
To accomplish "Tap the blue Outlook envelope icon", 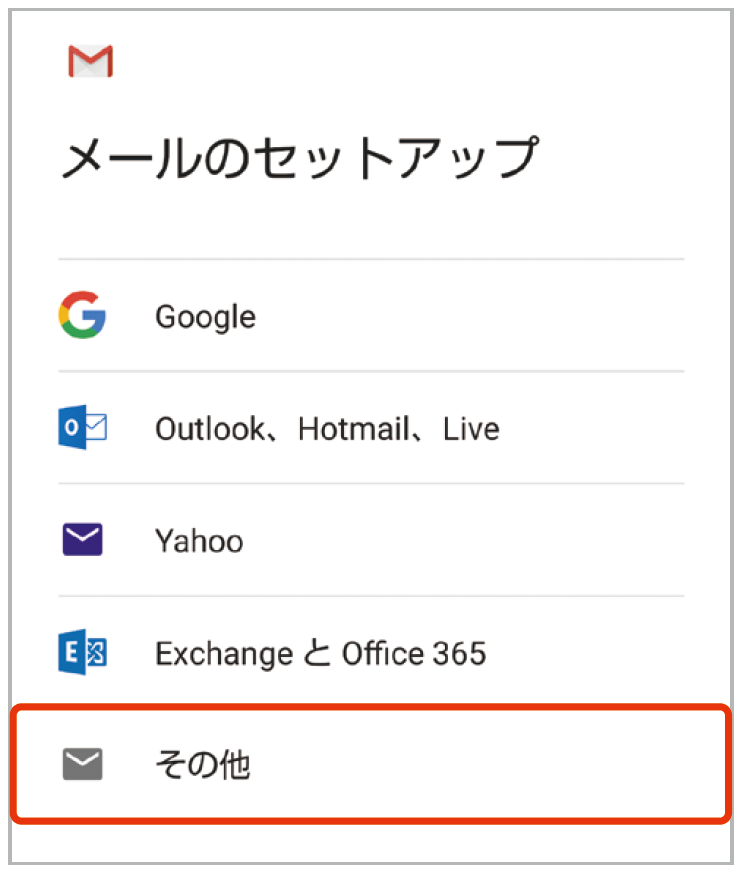I will [x=83, y=427].
